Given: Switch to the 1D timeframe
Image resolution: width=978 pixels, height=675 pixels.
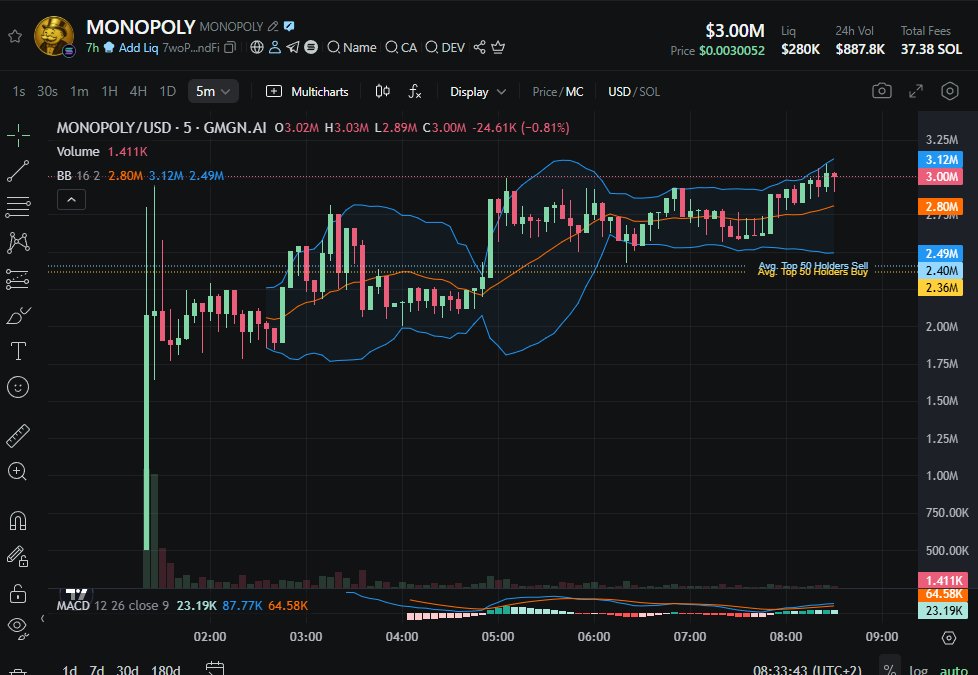Looking at the screenshot, I should click(168, 92).
